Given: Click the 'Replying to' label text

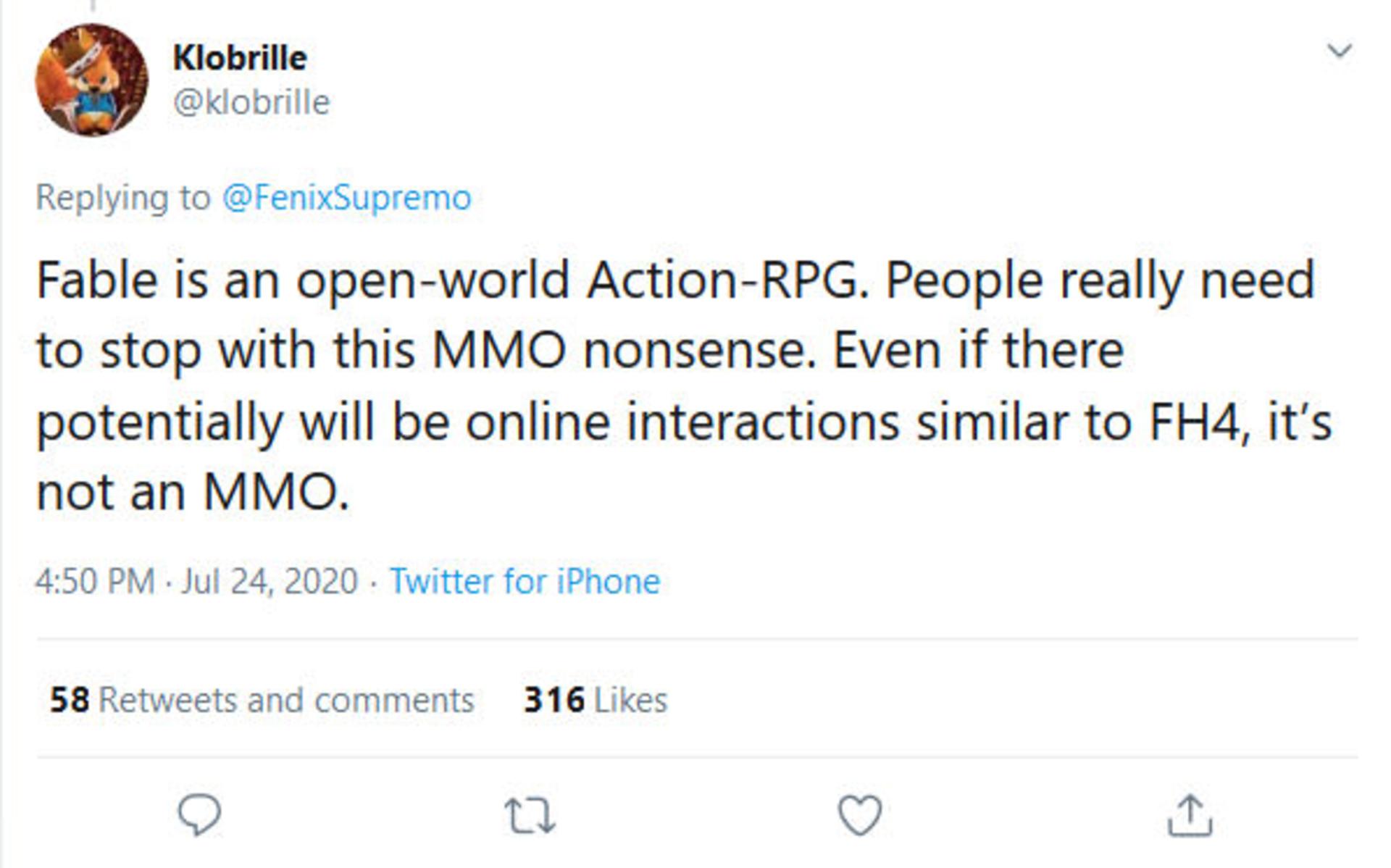Looking at the screenshot, I should 123,198.
